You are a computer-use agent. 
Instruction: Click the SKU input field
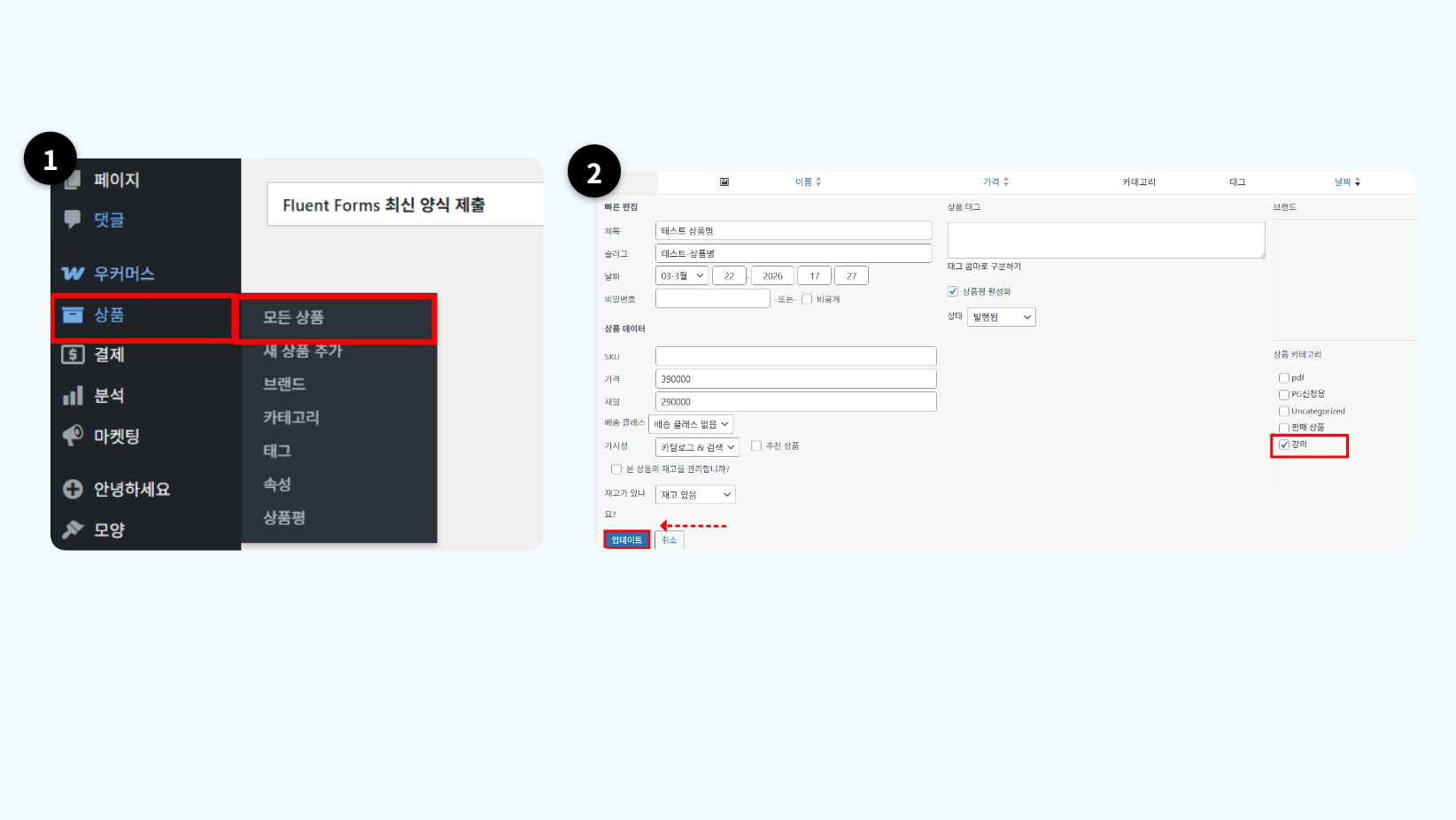(795, 356)
